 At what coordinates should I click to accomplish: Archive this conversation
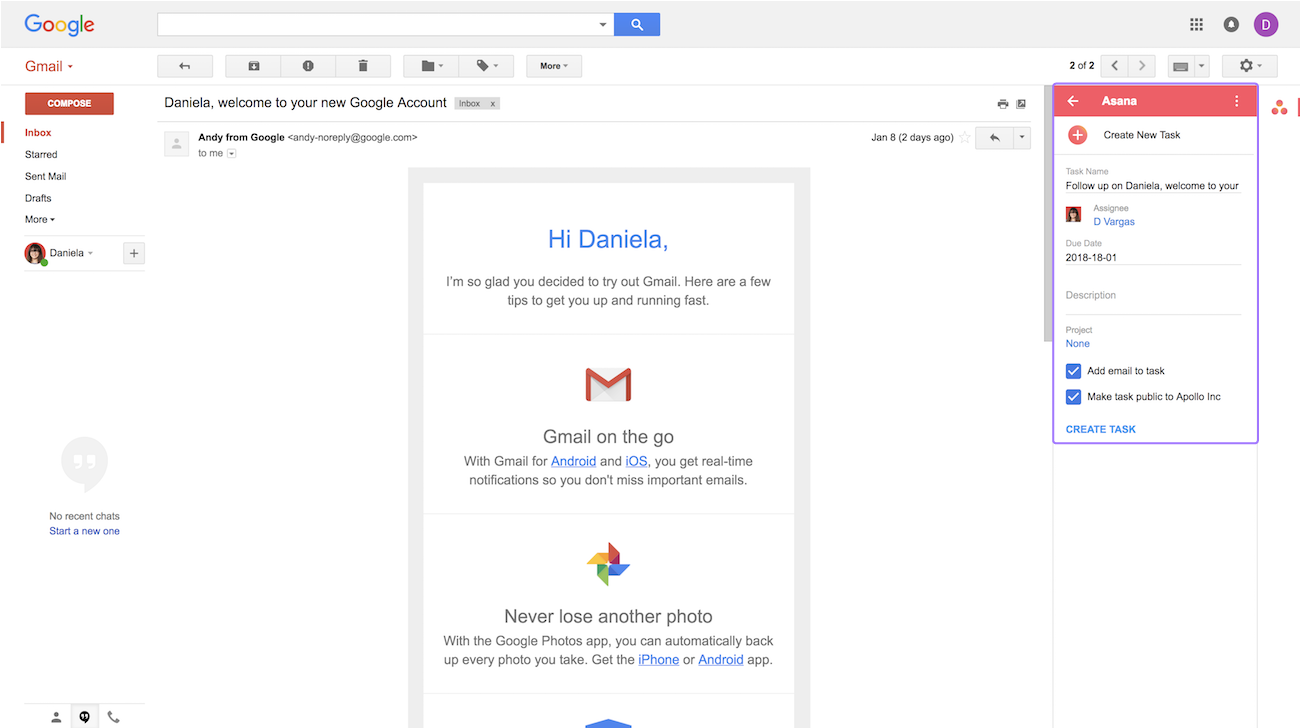click(x=253, y=66)
